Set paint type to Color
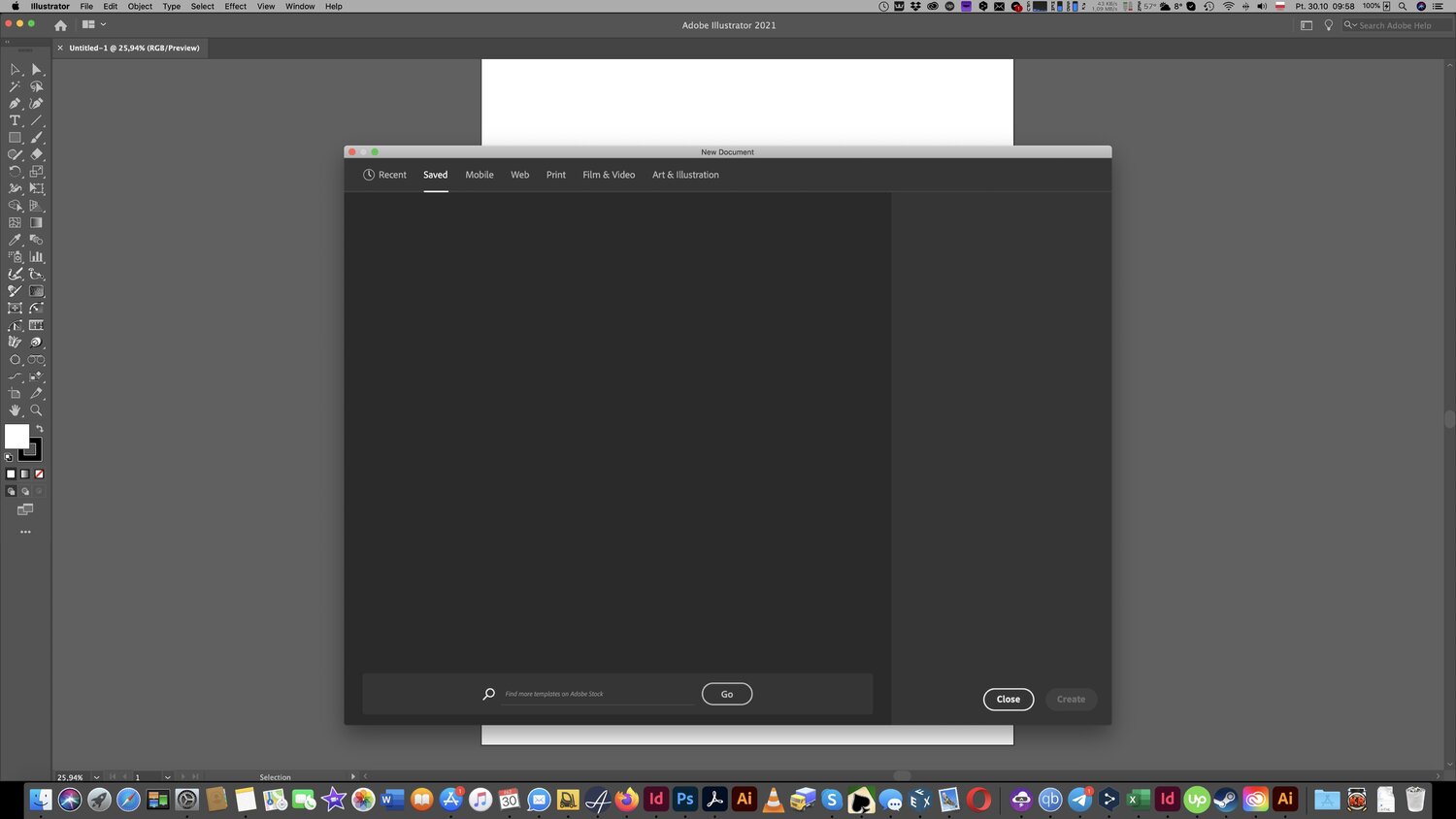The height and width of the screenshot is (819, 1456). pyautogui.click(x=11, y=475)
